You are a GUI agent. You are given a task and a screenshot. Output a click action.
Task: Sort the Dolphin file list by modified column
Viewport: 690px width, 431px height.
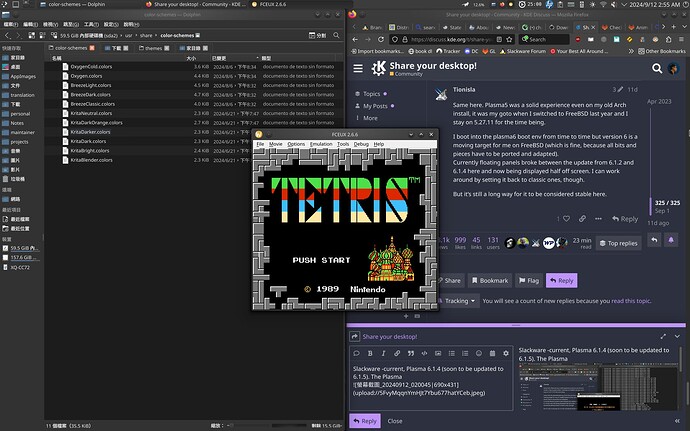pyautogui.click(x=235, y=58)
